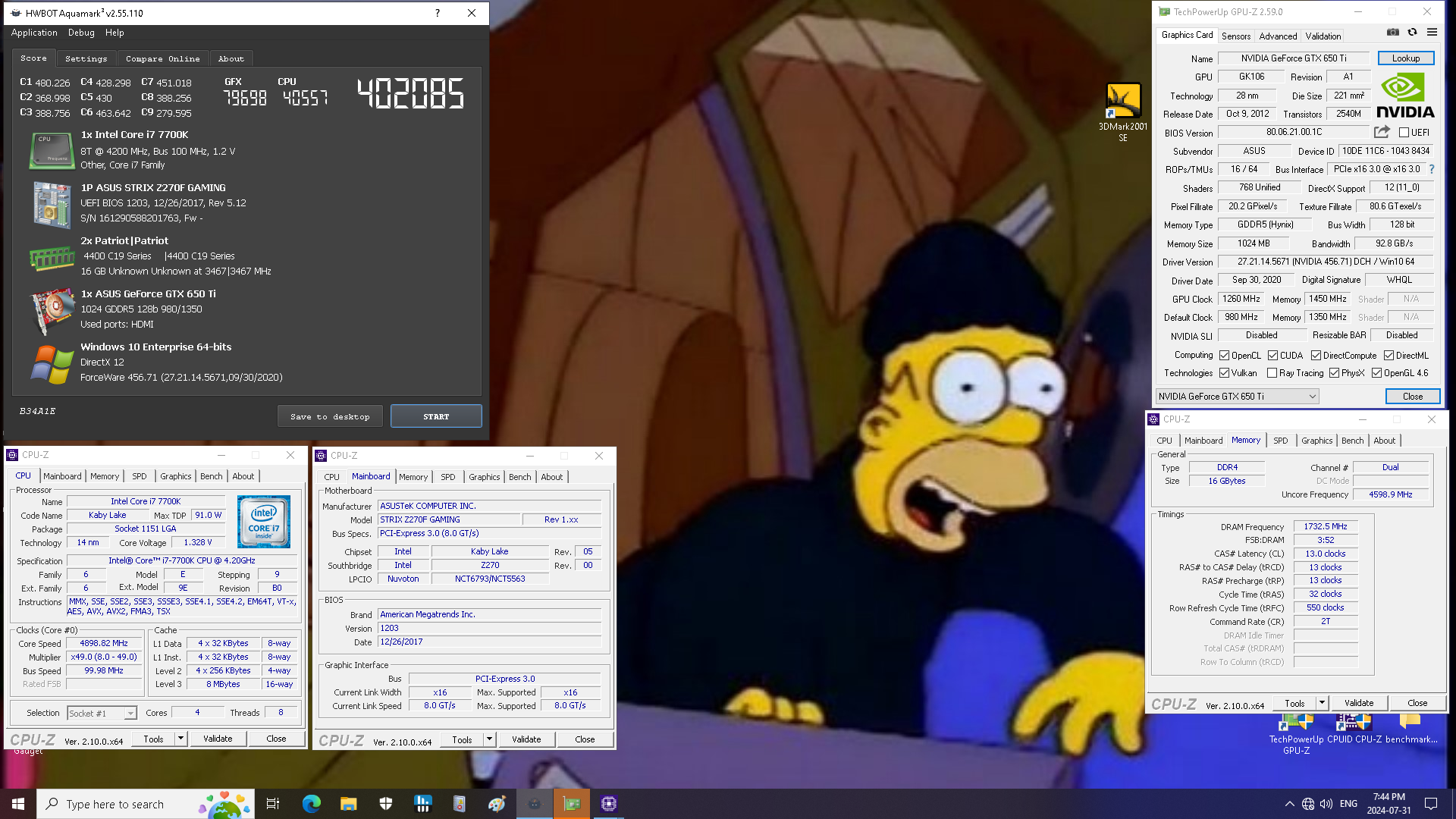Screen dimensions: 1456x819
Task: Click Close in the CPU-Z Mainboard window
Action: click(x=585, y=739)
